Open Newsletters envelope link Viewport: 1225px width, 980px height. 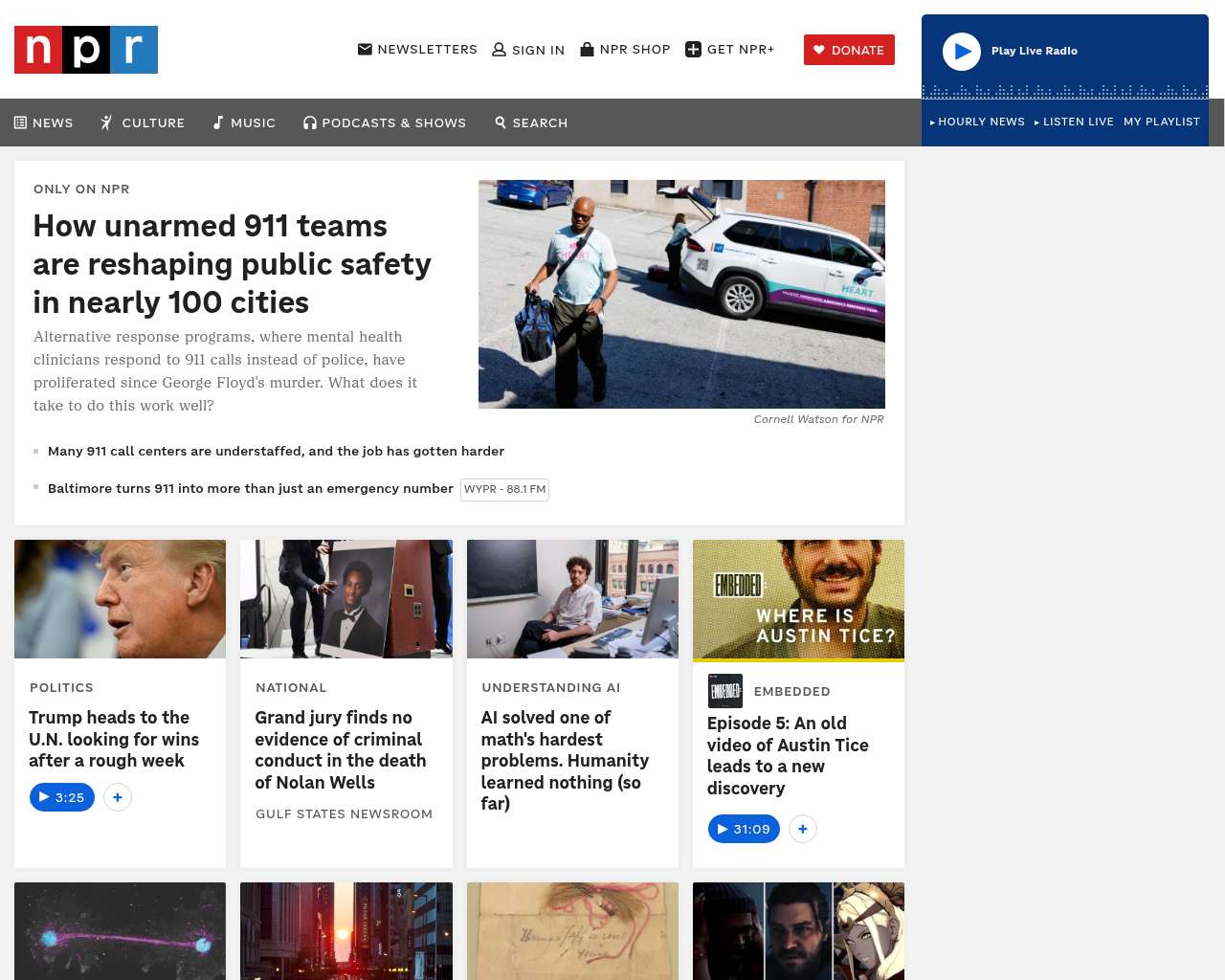(x=417, y=50)
